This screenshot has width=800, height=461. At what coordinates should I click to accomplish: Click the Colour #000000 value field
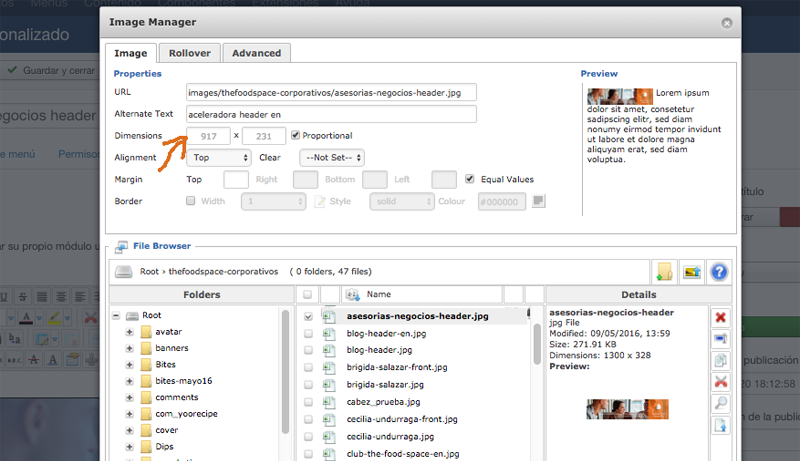tap(502, 202)
